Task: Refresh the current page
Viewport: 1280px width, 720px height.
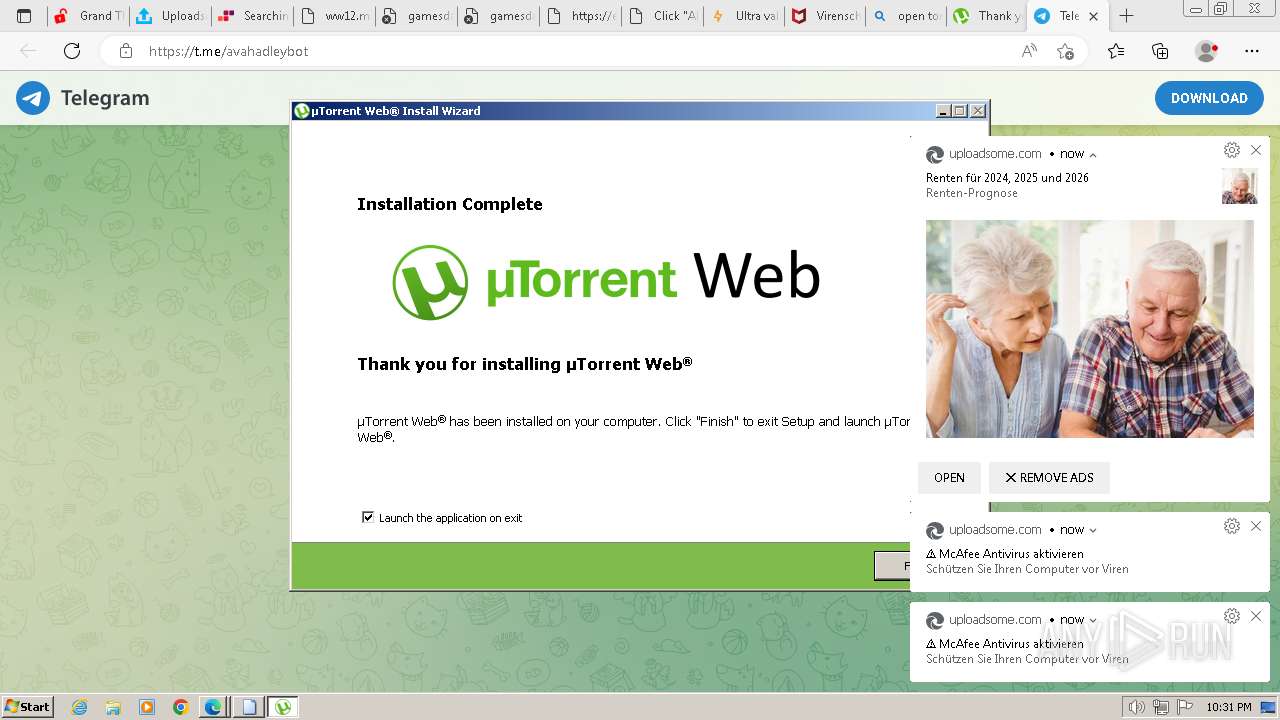Action: point(72,51)
